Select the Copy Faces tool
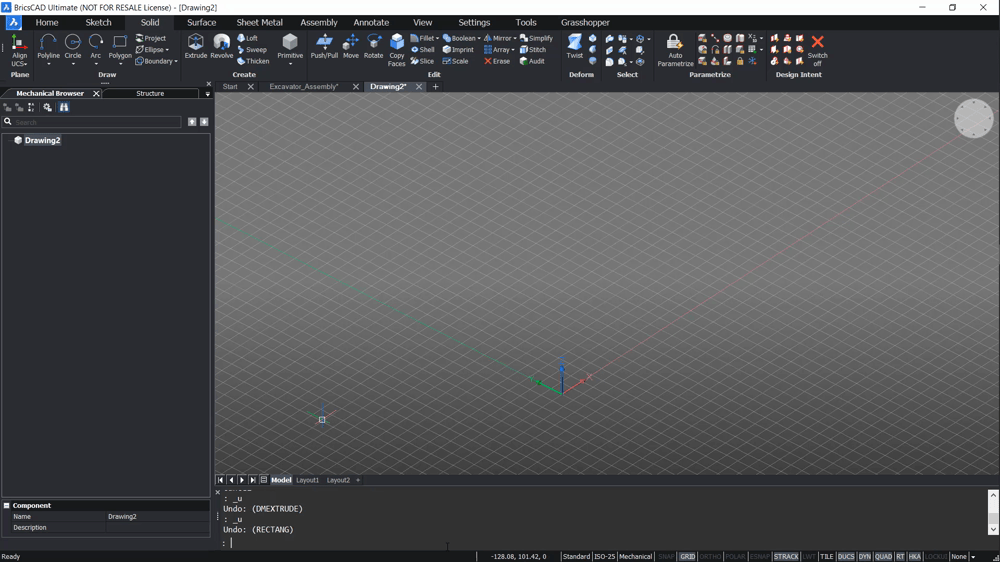The width and height of the screenshot is (1000, 562). pos(397,50)
